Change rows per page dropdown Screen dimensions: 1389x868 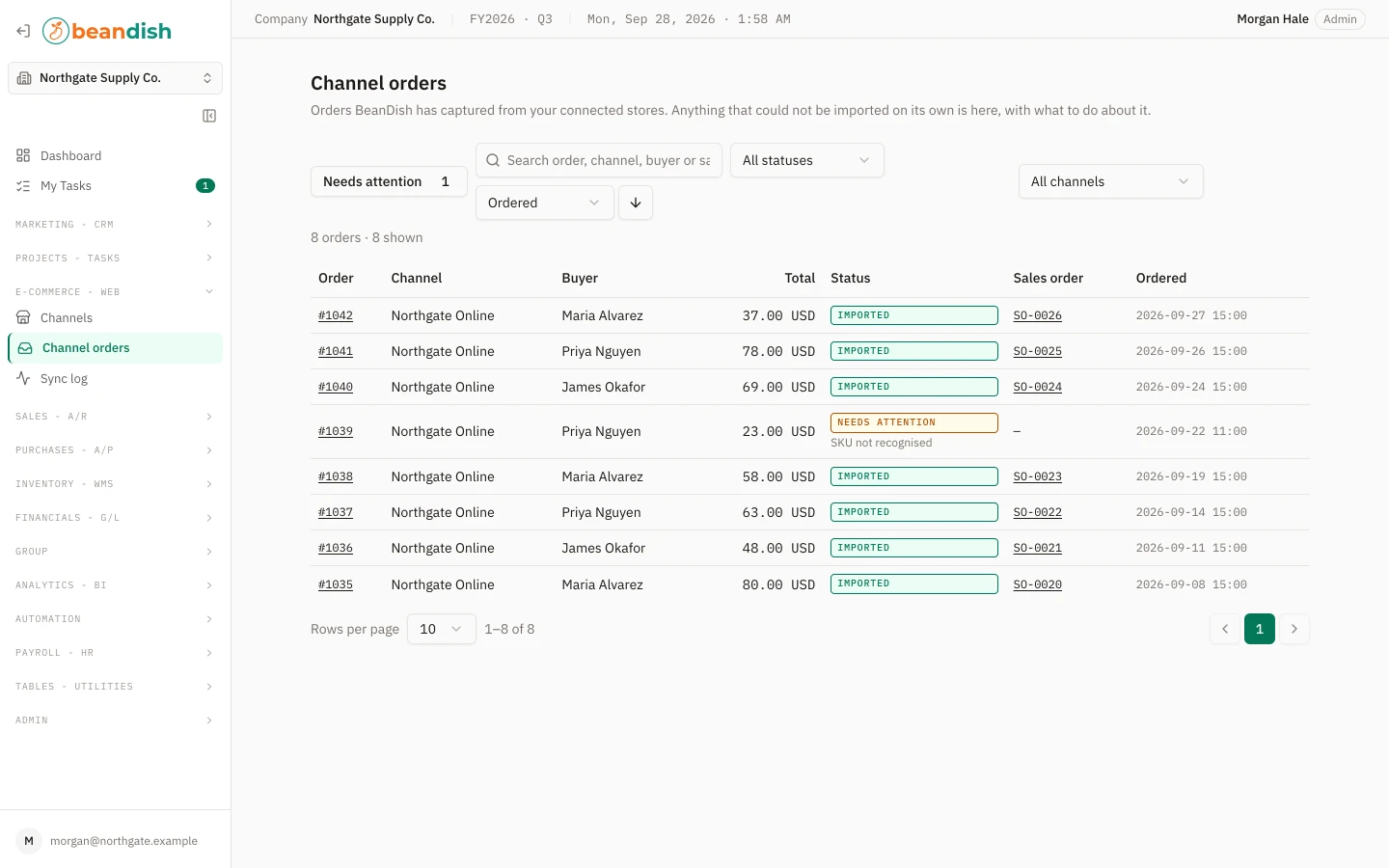click(x=442, y=629)
